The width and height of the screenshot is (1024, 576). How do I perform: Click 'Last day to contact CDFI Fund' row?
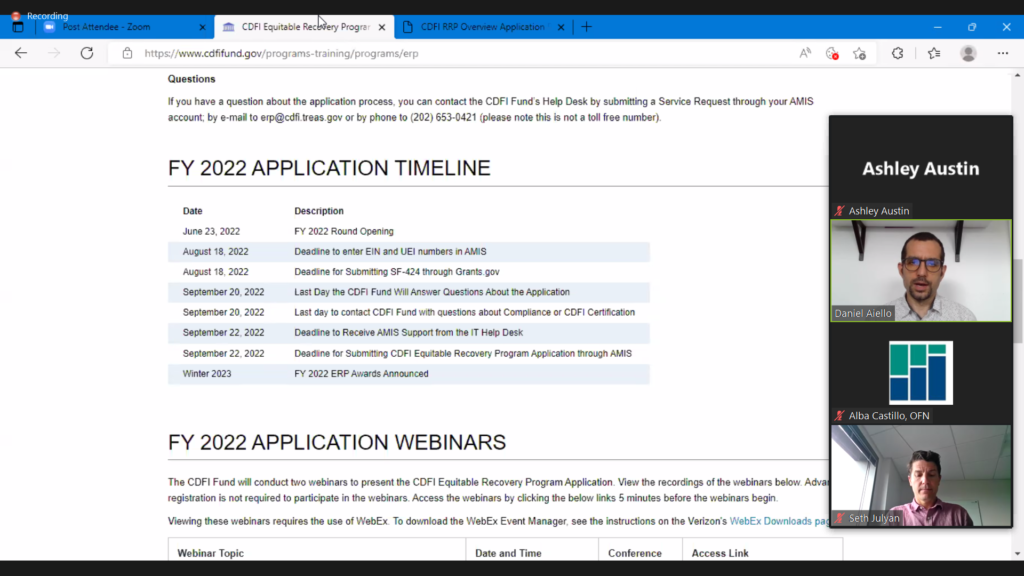409,312
